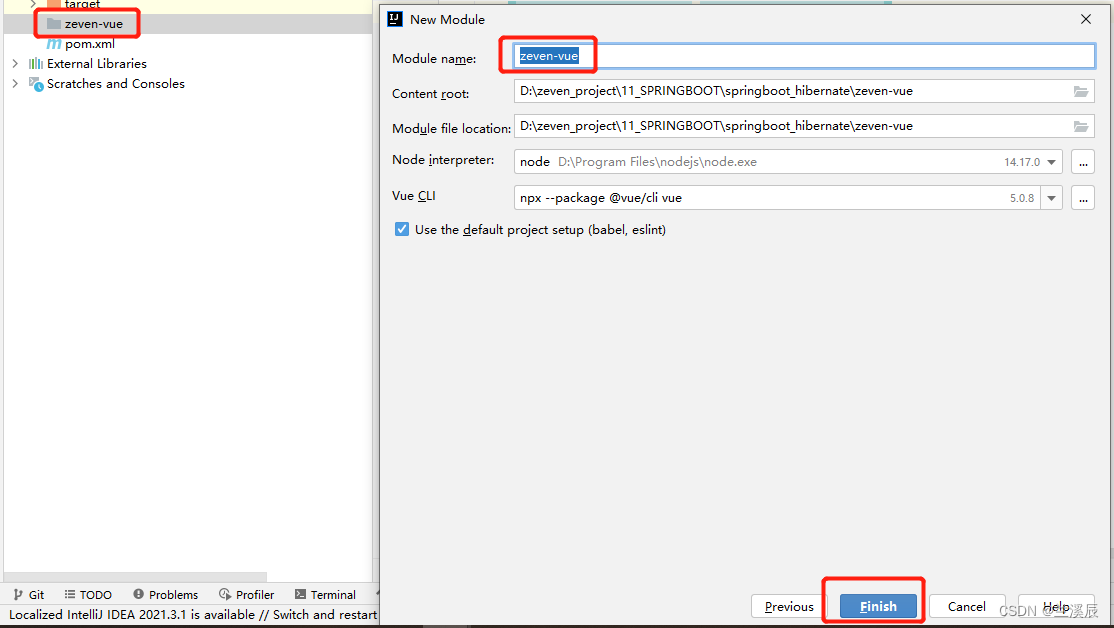Click the IntelliJ update notification in status bar

pyautogui.click(x=193, y=615)
